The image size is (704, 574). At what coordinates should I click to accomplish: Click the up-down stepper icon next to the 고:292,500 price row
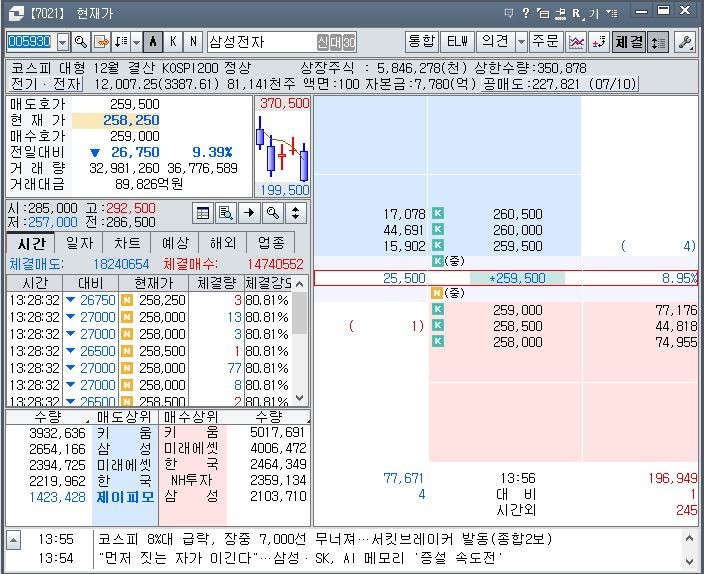coord(295,213)
